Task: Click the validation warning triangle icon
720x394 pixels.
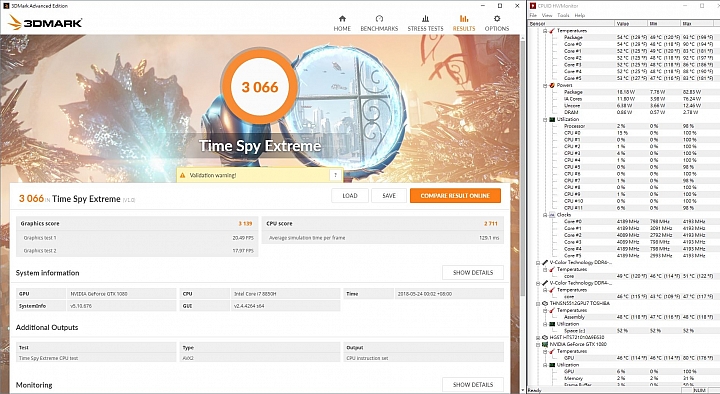Action: tap(182, 175)
